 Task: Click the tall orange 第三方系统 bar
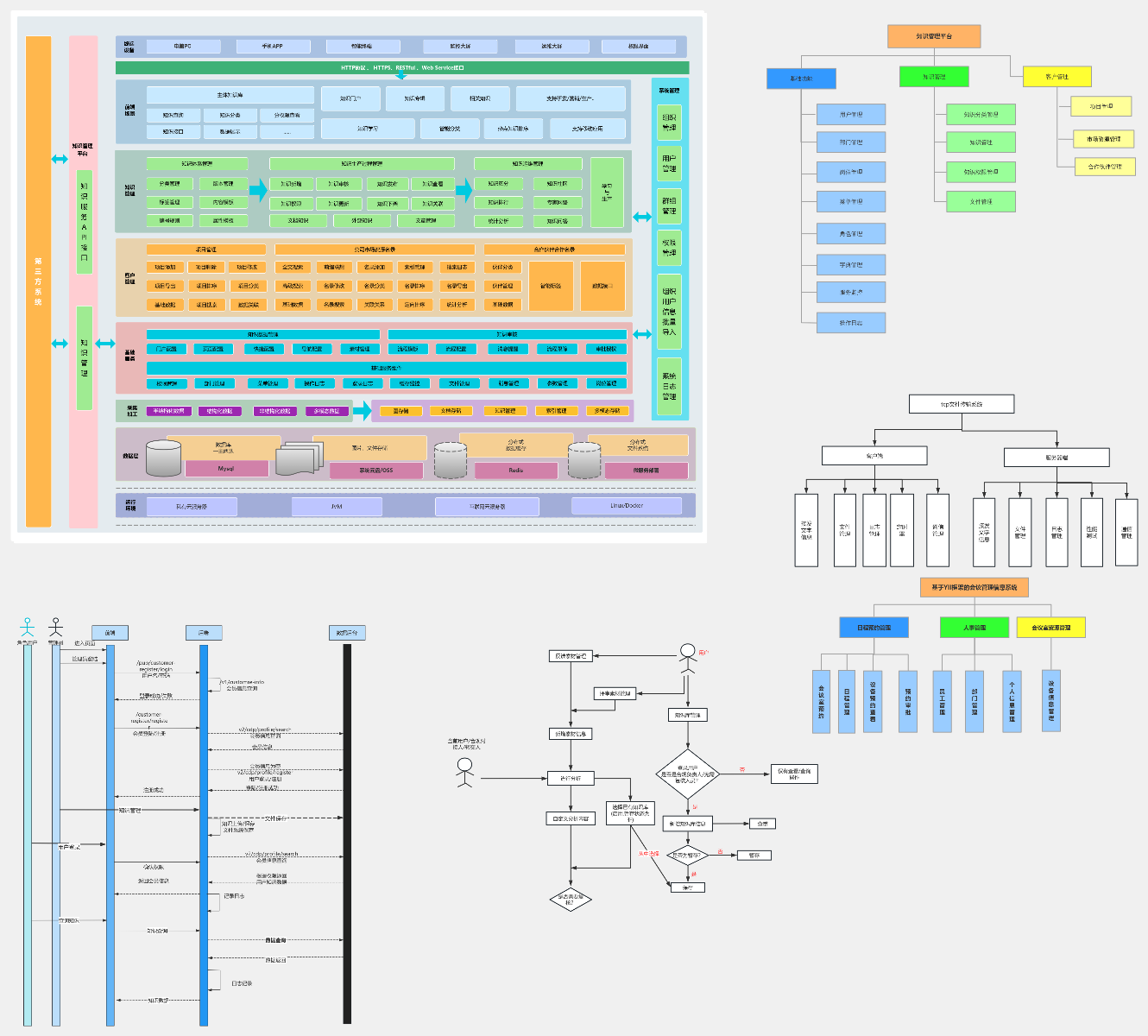tap(38, 281)
